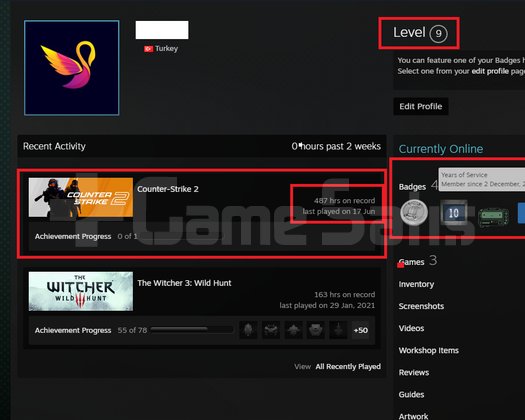Click 0 hours past 2 weeks text

336,146
